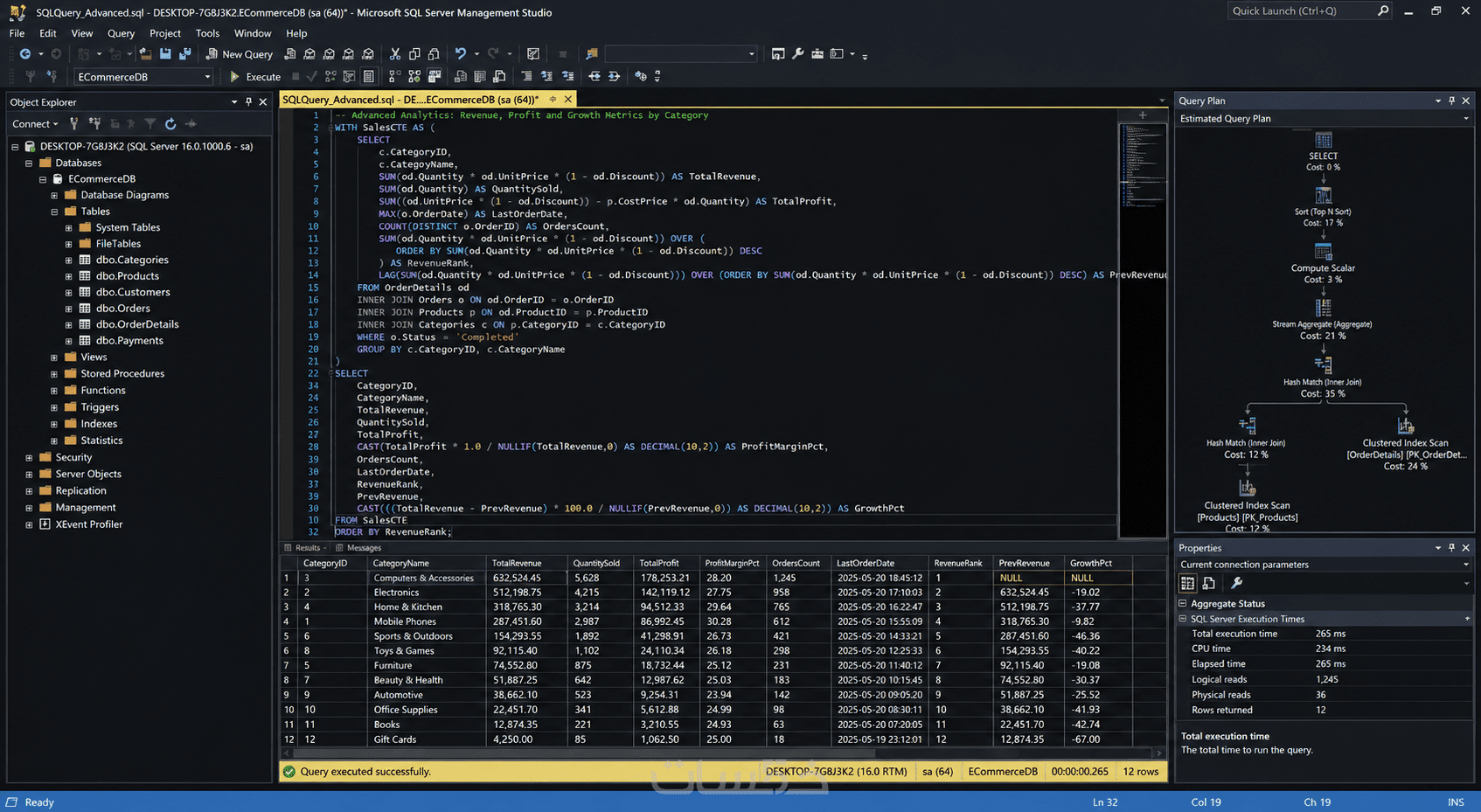The image size is (1481, 812).
Task: Open the File menu
Action: [17, 33]
